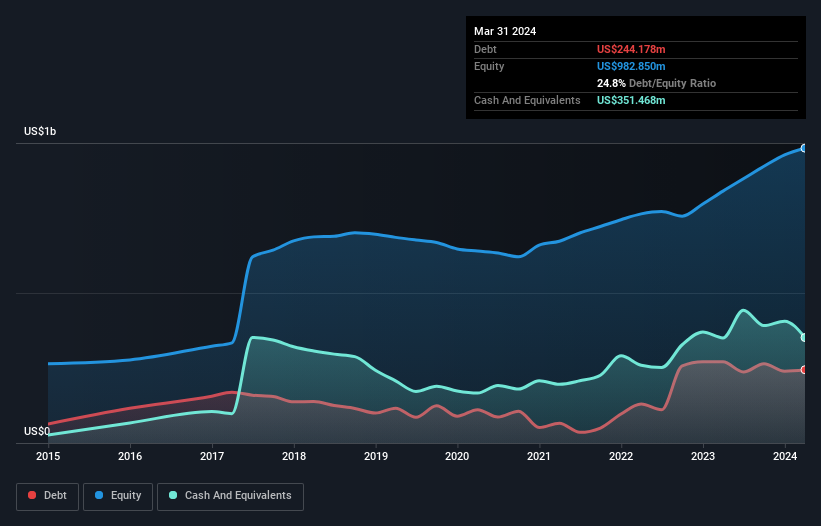Click the US$982.850m equity value

(x=631, y=66)
